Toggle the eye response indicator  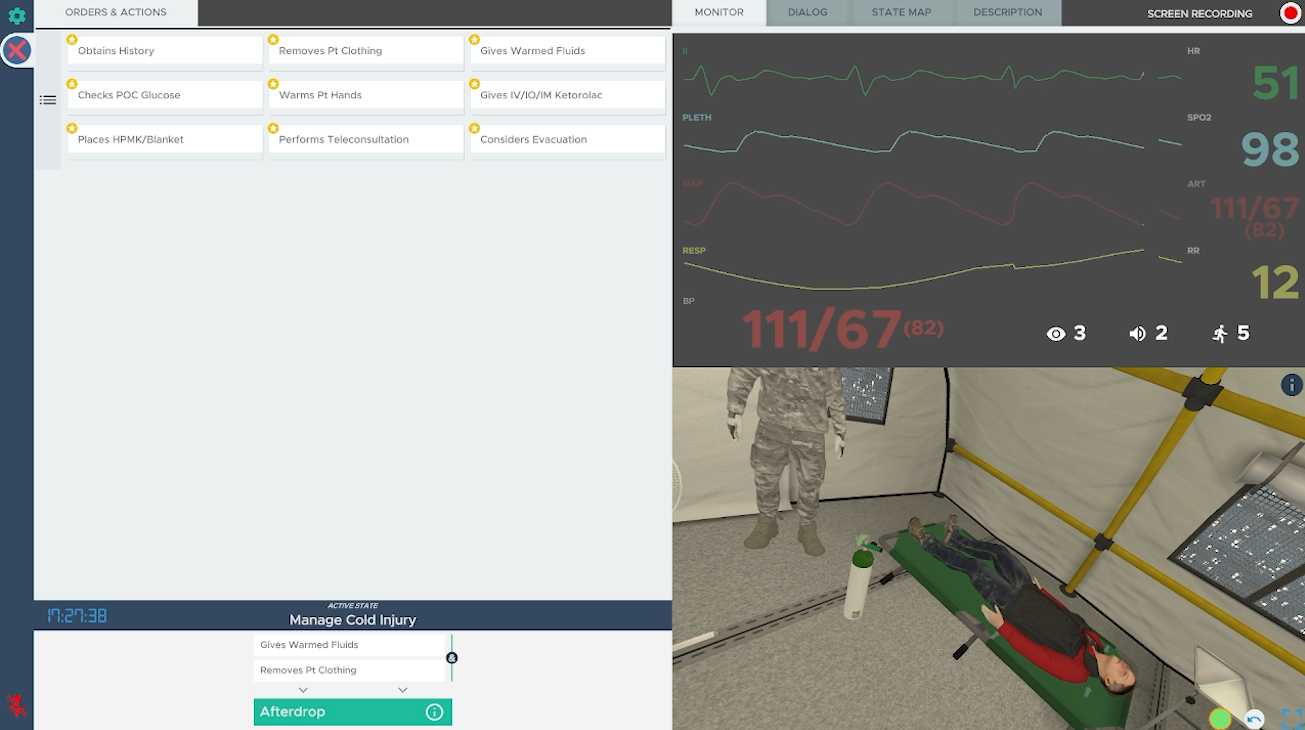pyautogui.click(x=1056, y=334)
